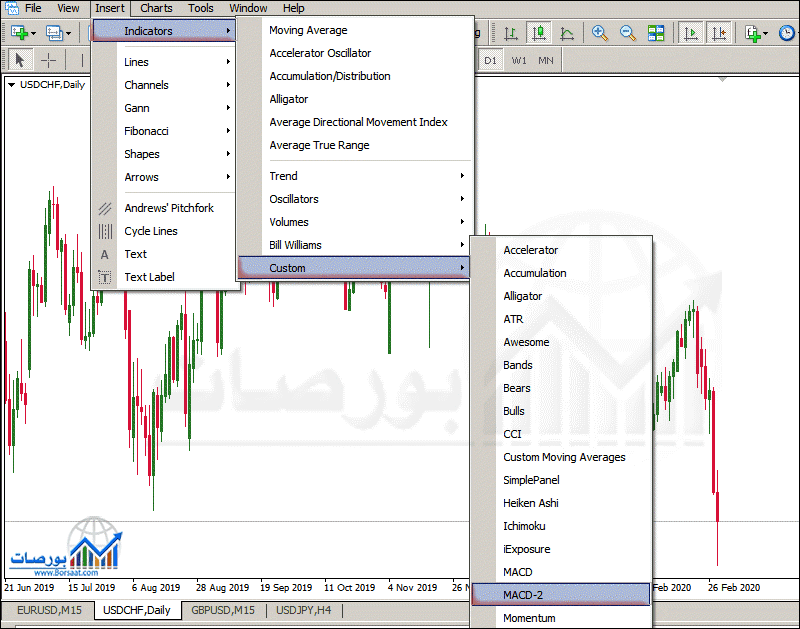
Task: Open the Window menu
Action: (248, 8)
